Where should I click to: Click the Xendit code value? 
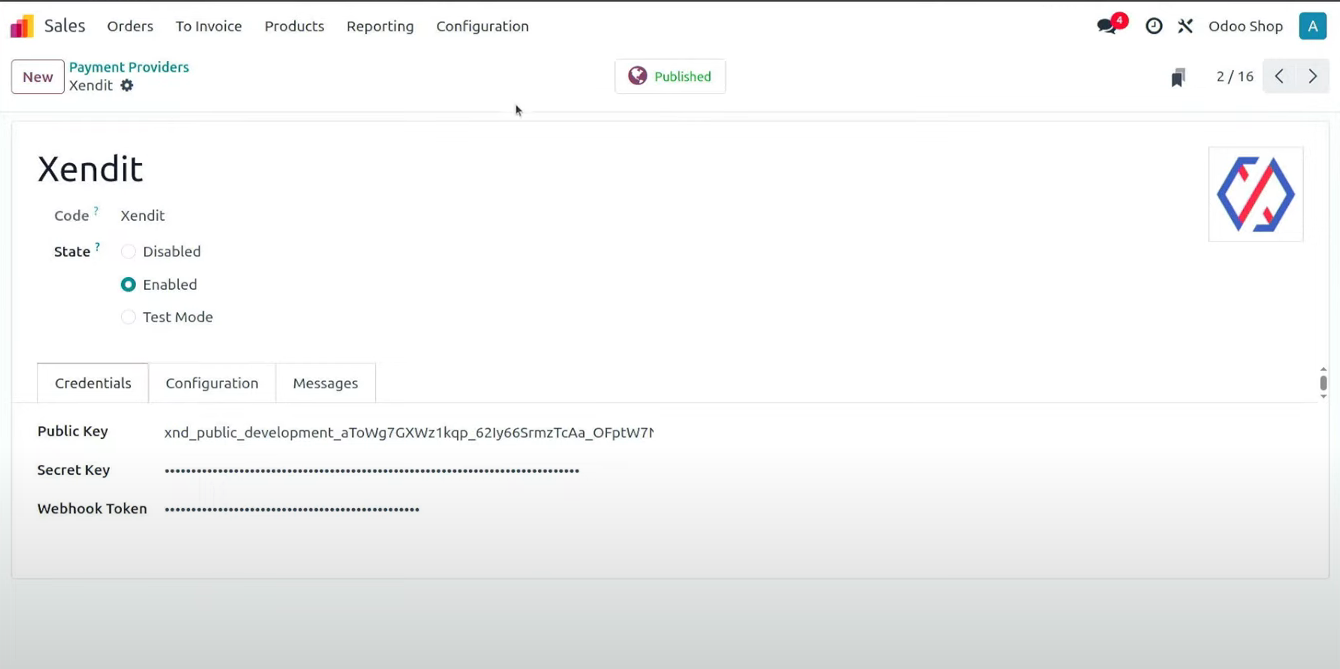point(142,216)
